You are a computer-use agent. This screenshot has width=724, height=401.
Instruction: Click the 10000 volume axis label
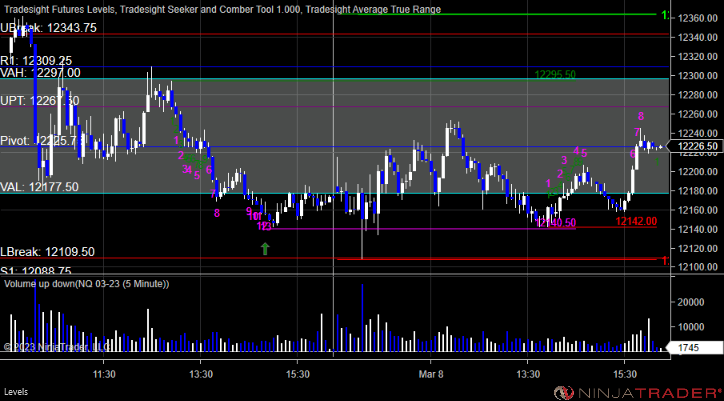click(691, 327)
